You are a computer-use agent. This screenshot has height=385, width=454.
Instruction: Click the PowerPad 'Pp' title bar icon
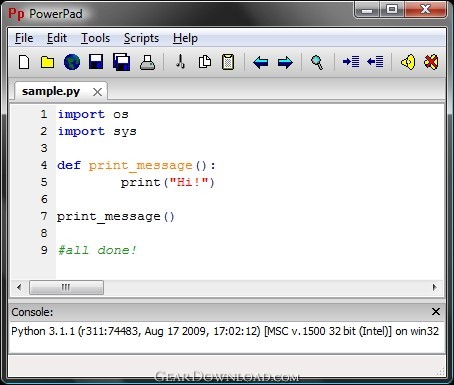(x=16, y=14)
